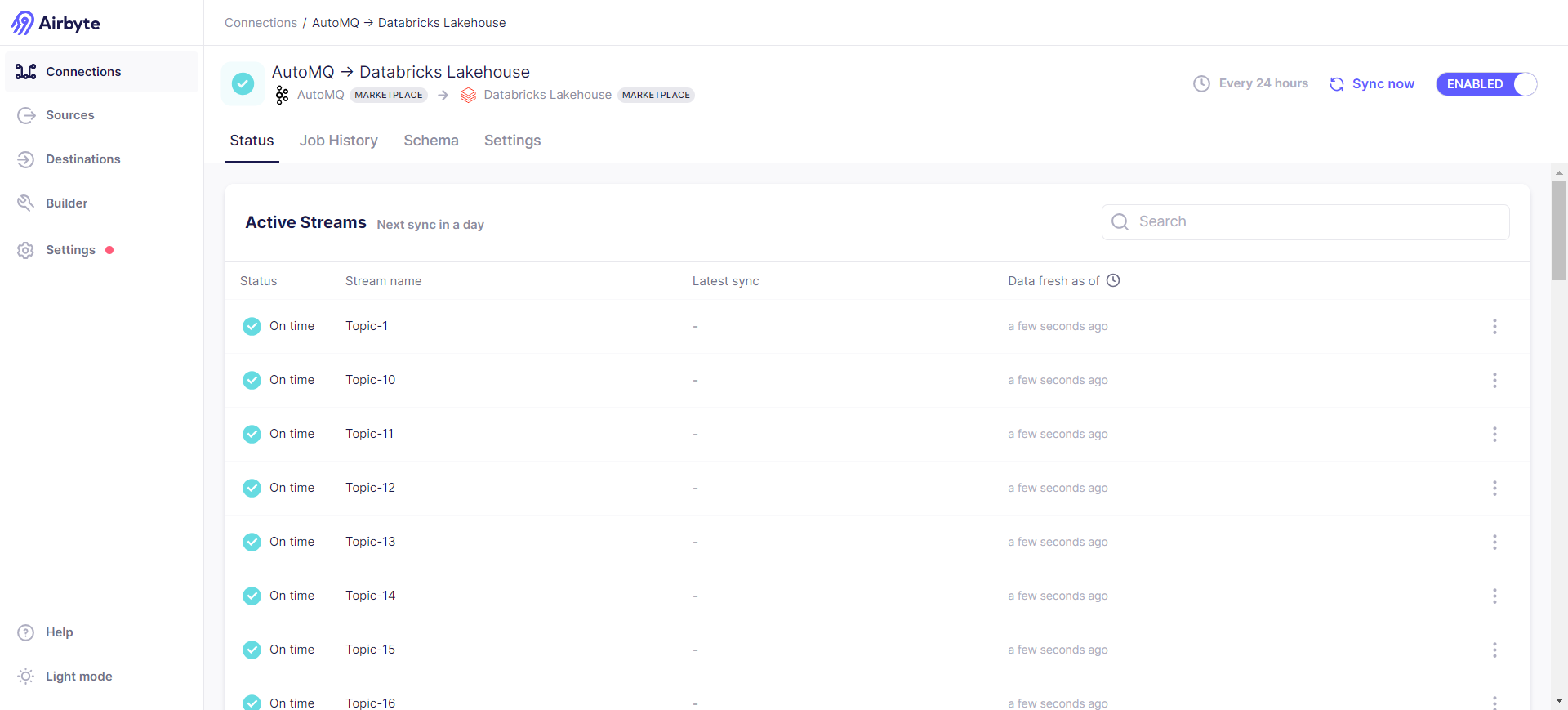Click the AutoMQ source icon

(282, 96)
